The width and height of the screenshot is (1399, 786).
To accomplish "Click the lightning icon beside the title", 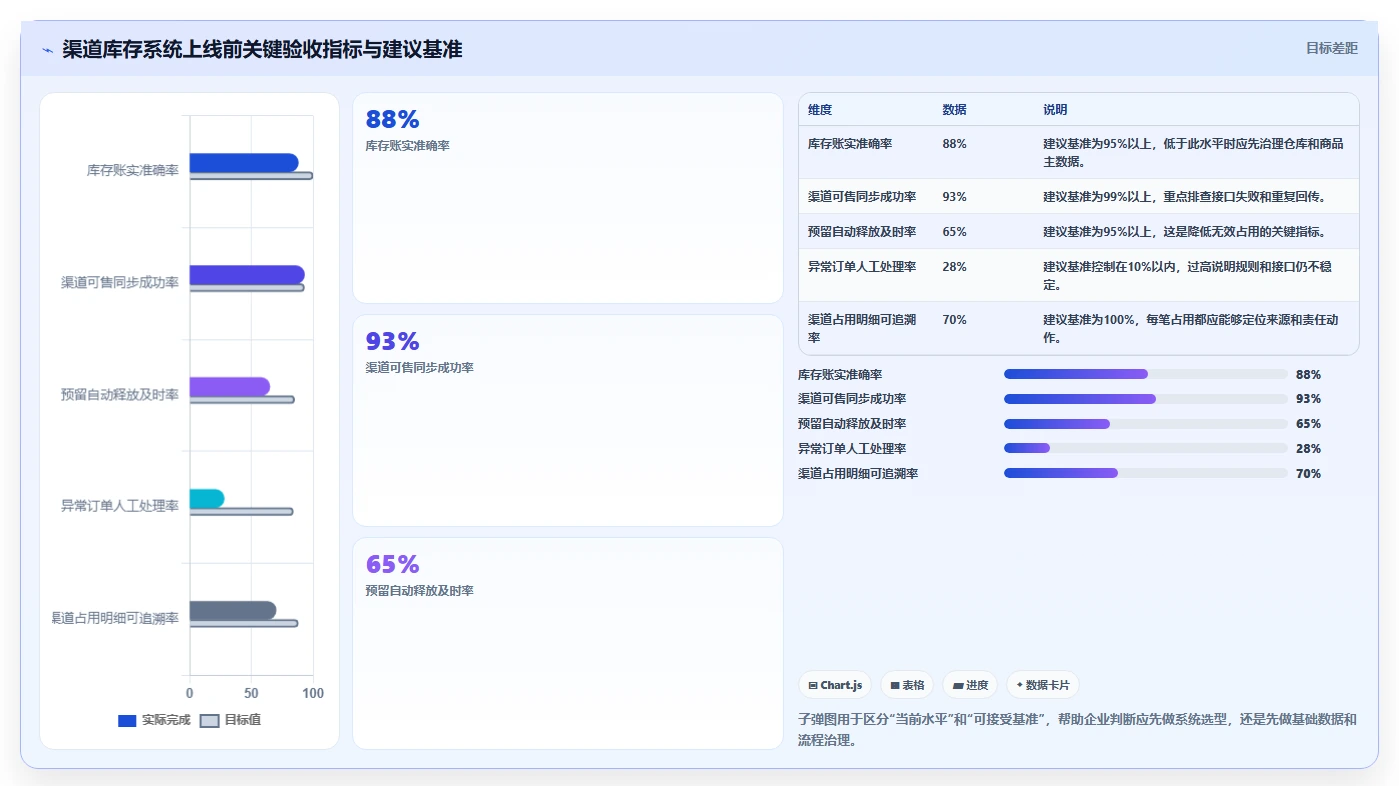I will (47, 50).
